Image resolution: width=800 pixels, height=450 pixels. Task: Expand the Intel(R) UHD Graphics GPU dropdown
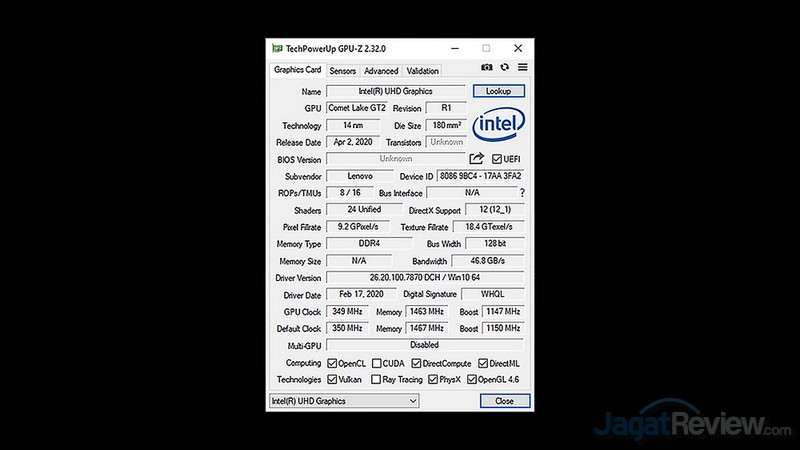(x=344, y=401)
